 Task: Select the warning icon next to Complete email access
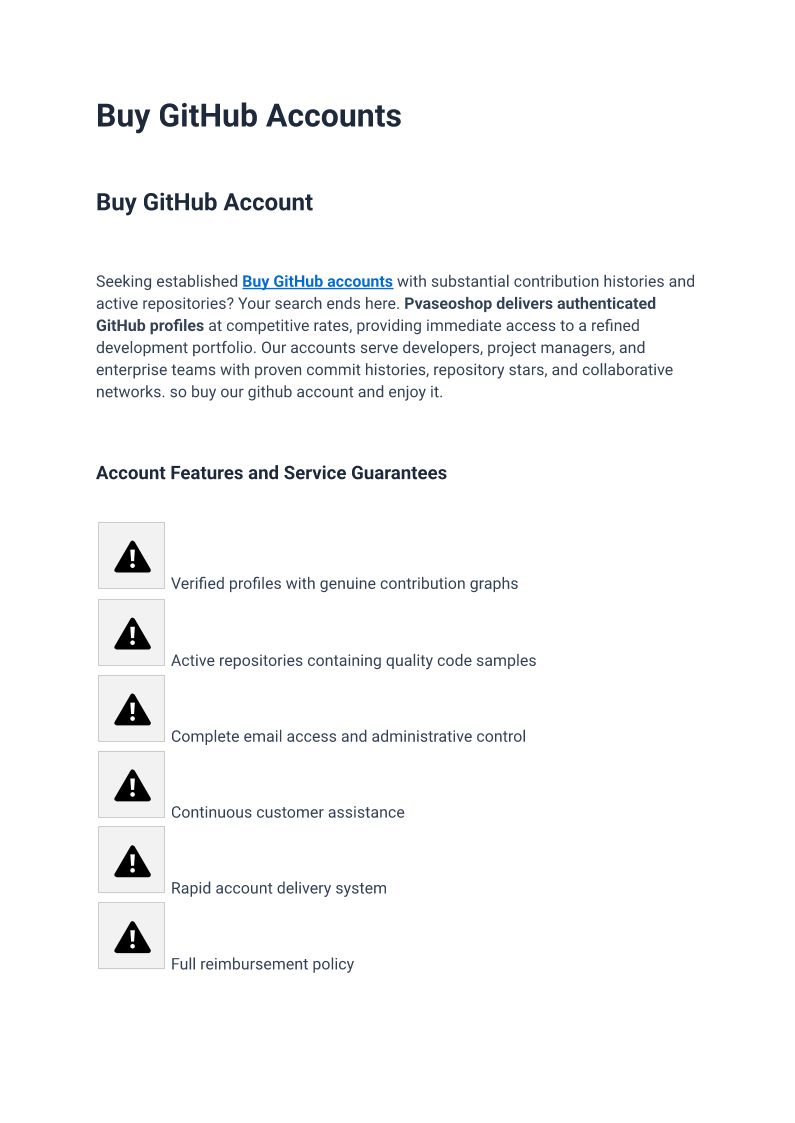tap(131, 709)
